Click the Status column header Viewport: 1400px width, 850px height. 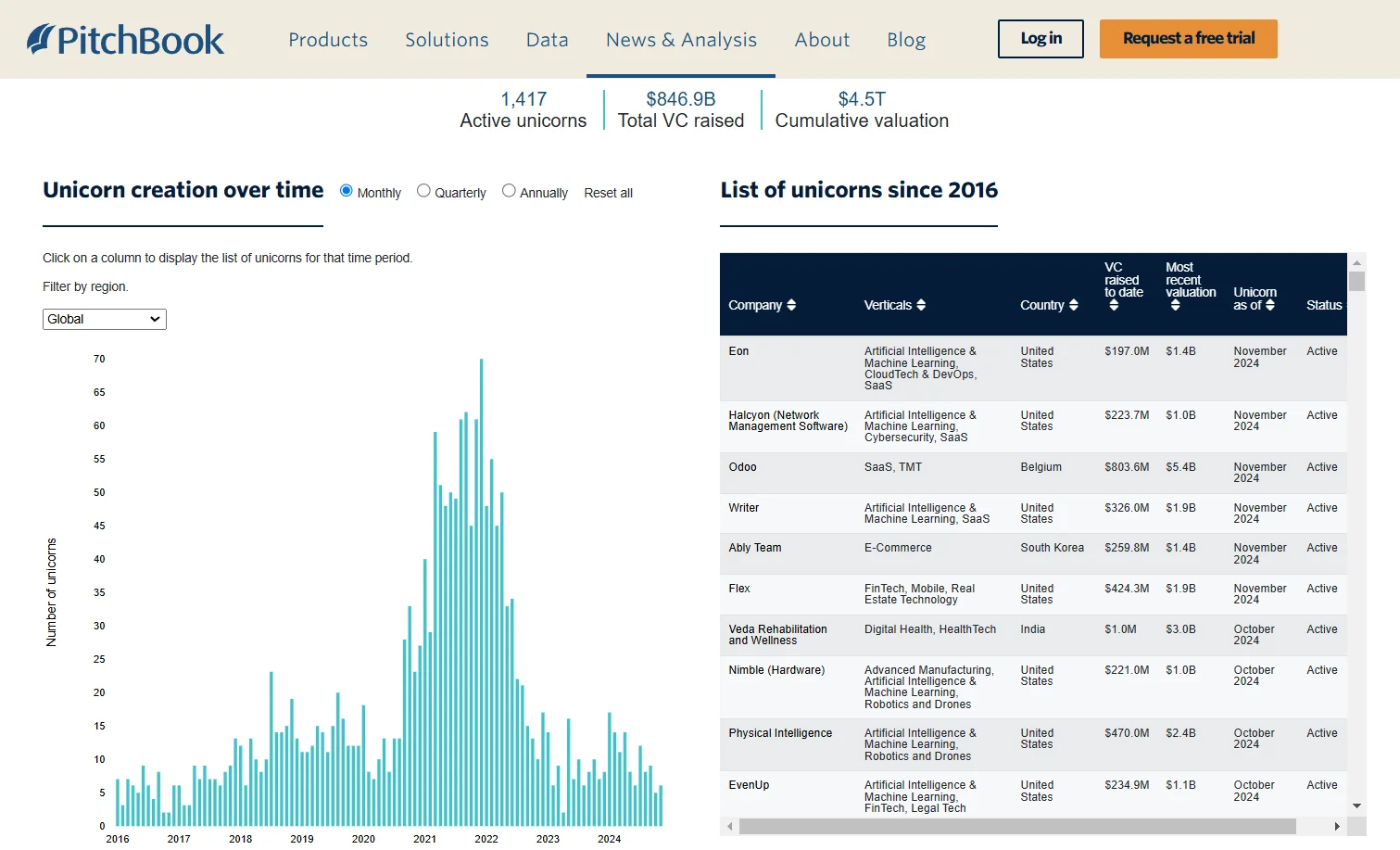coord(1324,305)
